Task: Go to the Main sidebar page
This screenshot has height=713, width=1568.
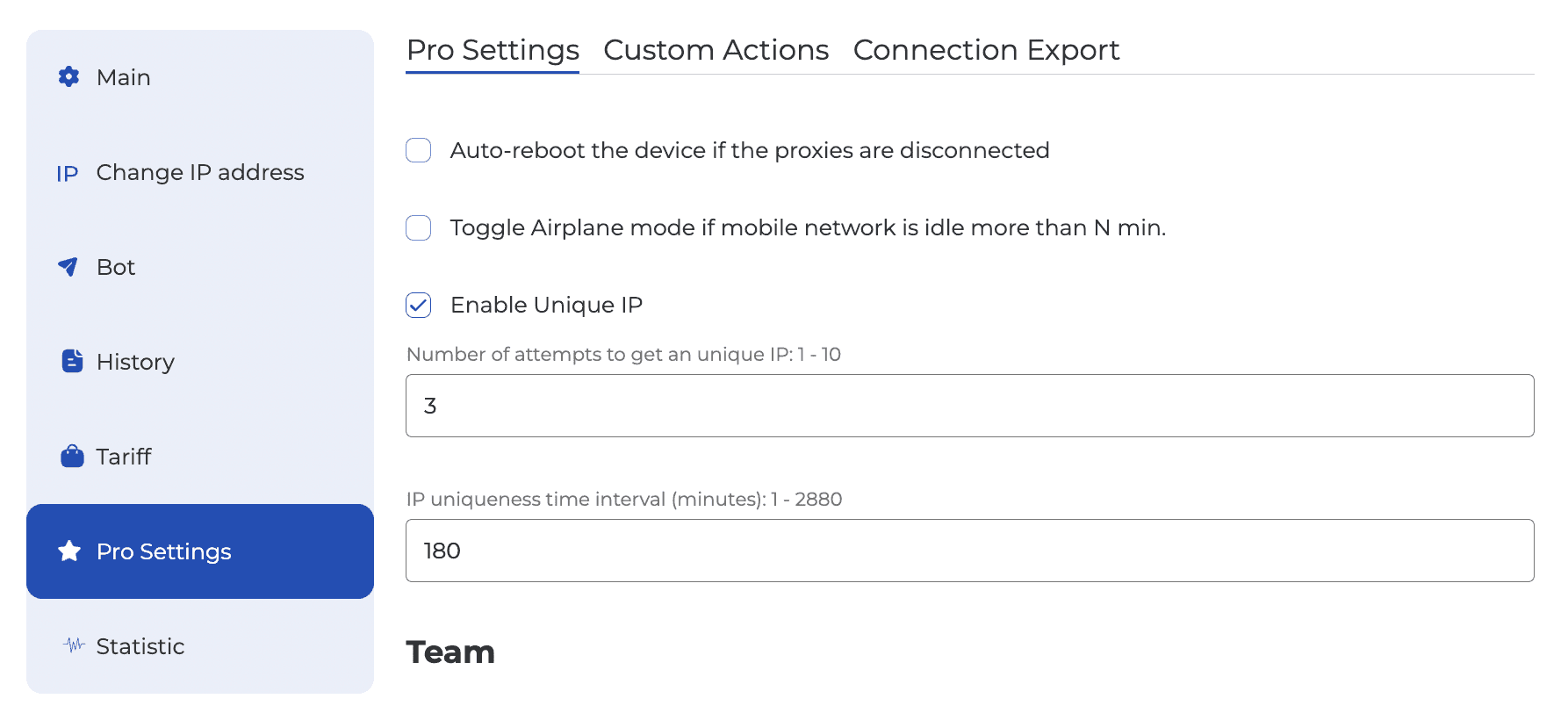Action: pos(124,77)
